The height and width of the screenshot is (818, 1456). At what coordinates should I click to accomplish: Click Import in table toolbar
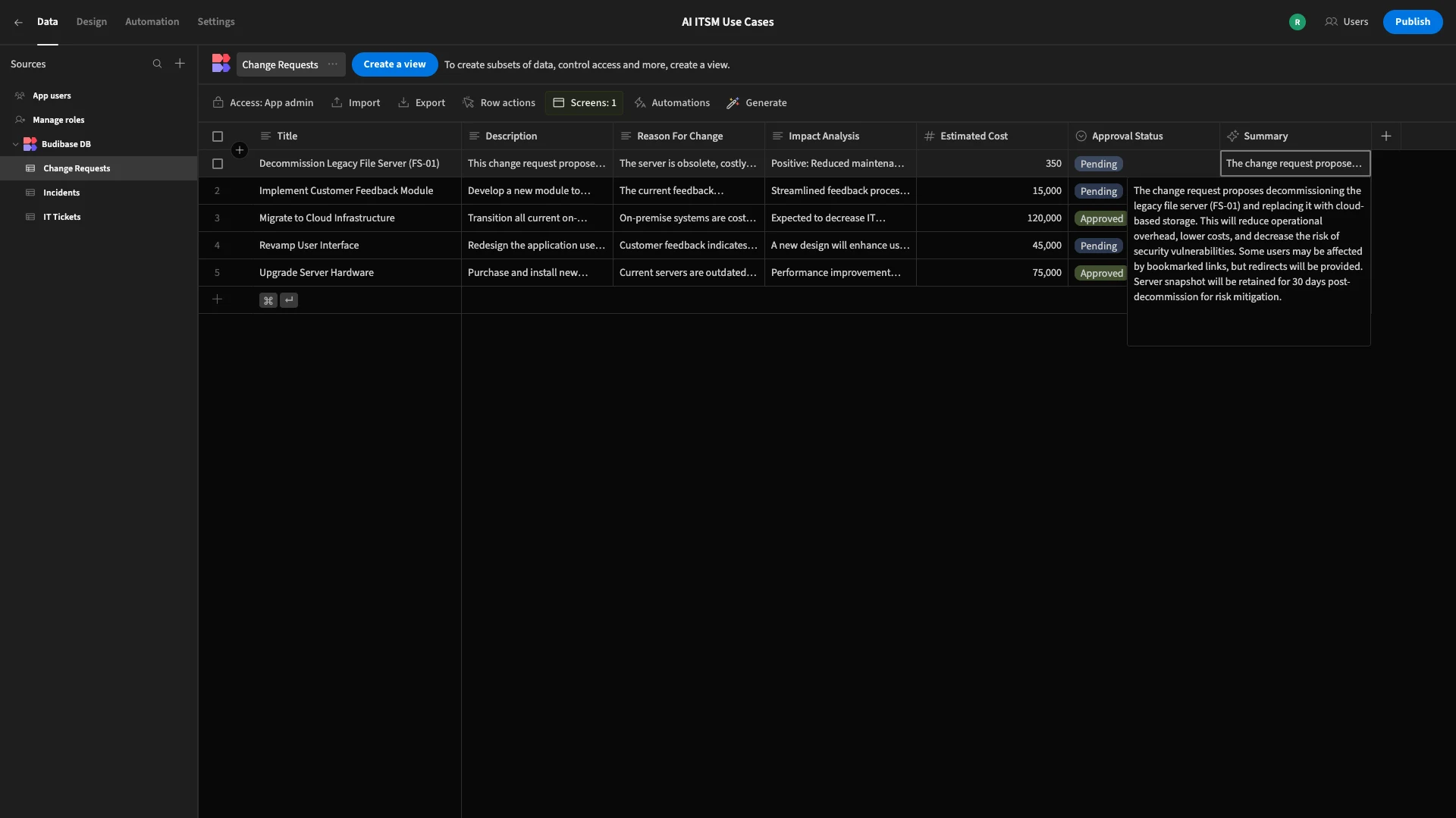(x=356, y=102)
